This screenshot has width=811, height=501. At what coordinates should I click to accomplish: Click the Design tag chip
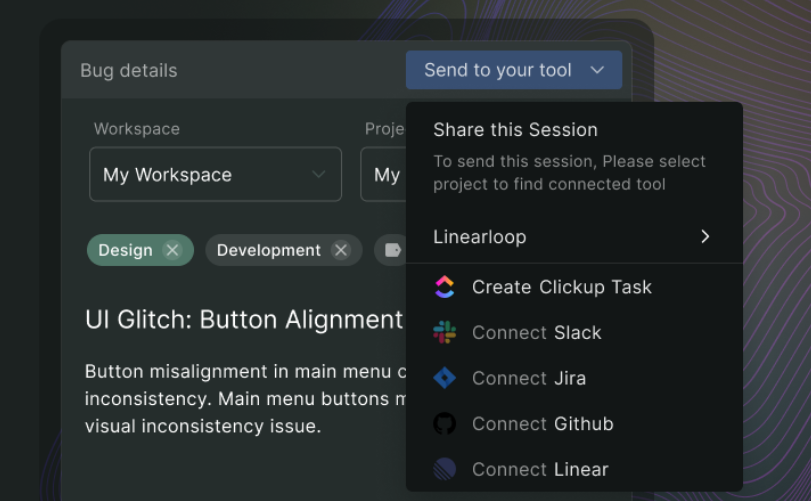click(x=126, y=250)
